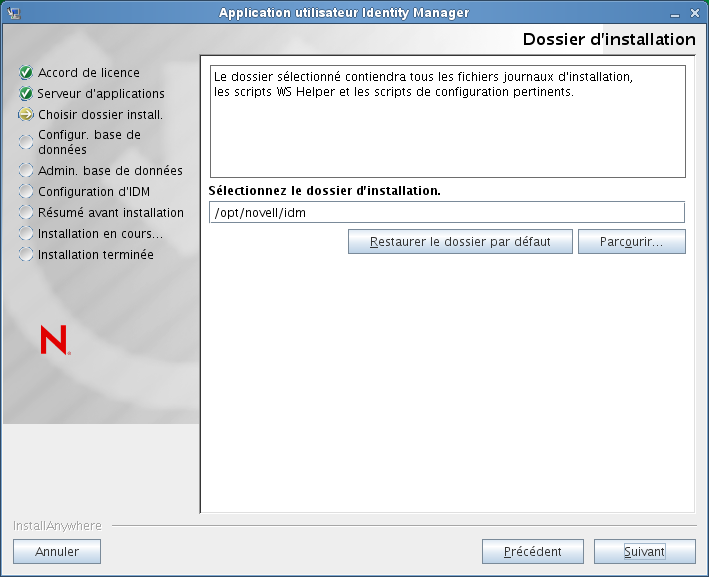Go back with the Précédent button
Viewport: 709px width, 577px height.
(x=533, y=552)
